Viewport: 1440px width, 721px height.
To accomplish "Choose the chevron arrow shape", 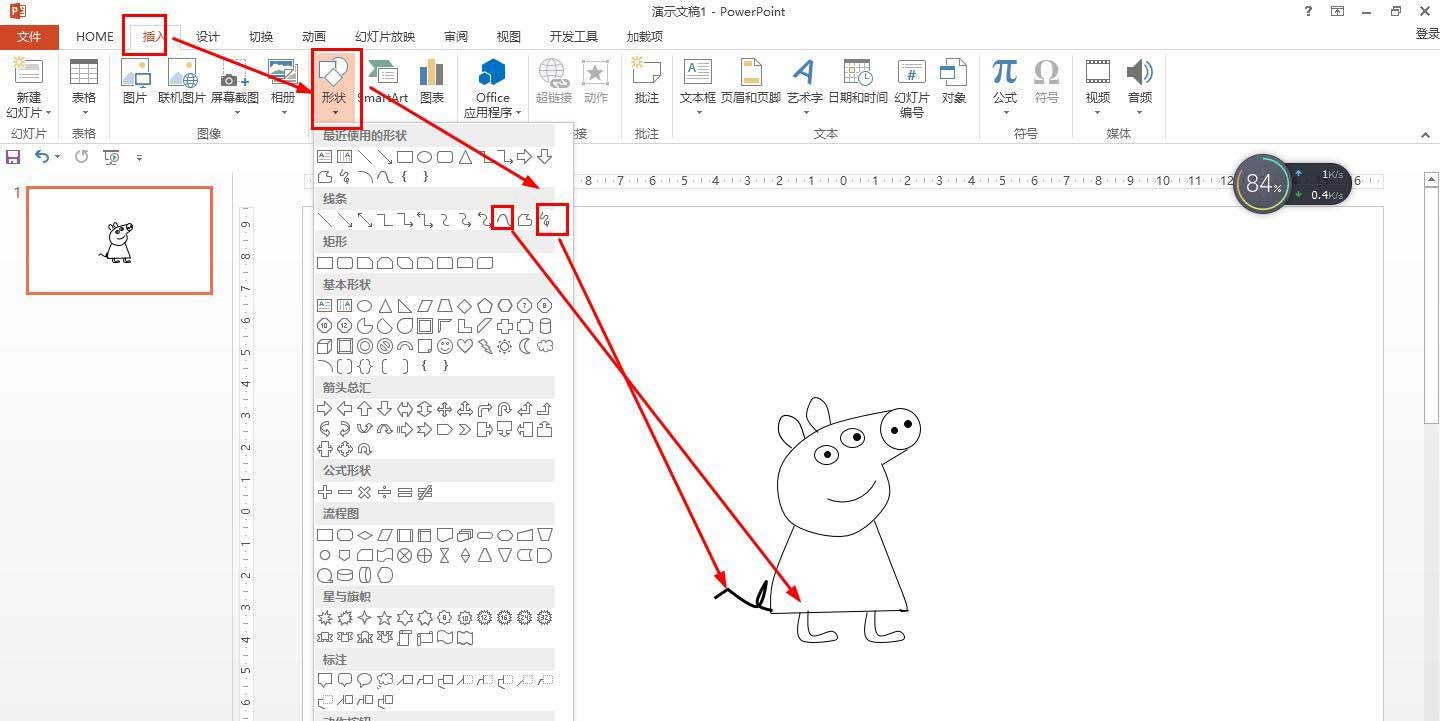I will (465, 429).
